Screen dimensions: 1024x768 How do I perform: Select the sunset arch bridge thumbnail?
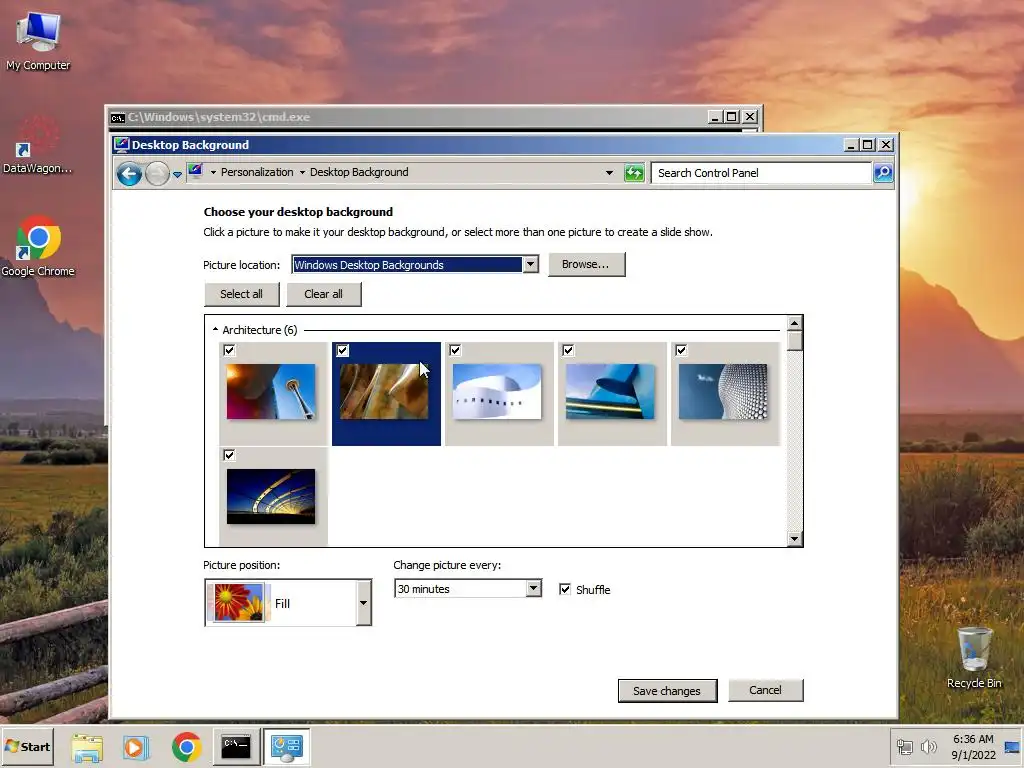271,496
